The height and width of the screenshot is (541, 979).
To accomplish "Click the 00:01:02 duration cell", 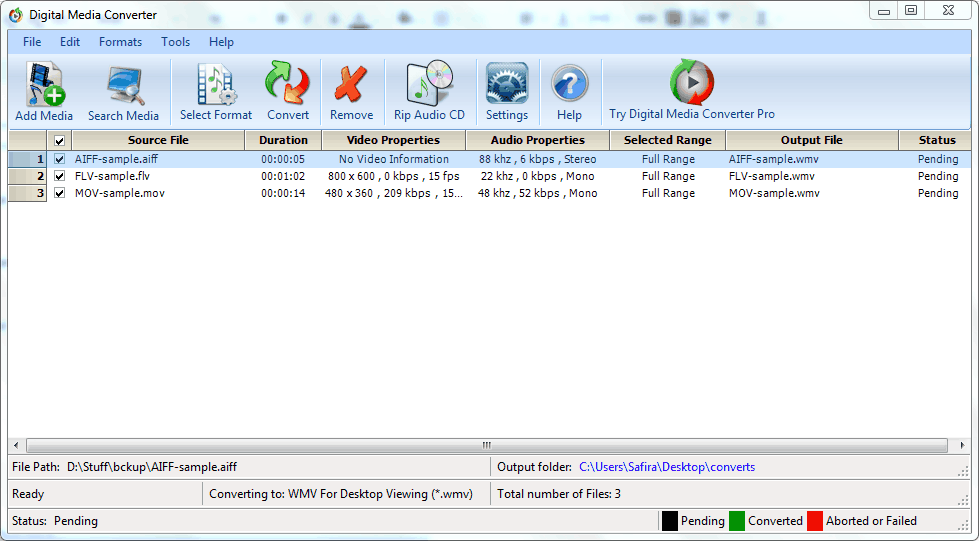I will tap(283, 176).
